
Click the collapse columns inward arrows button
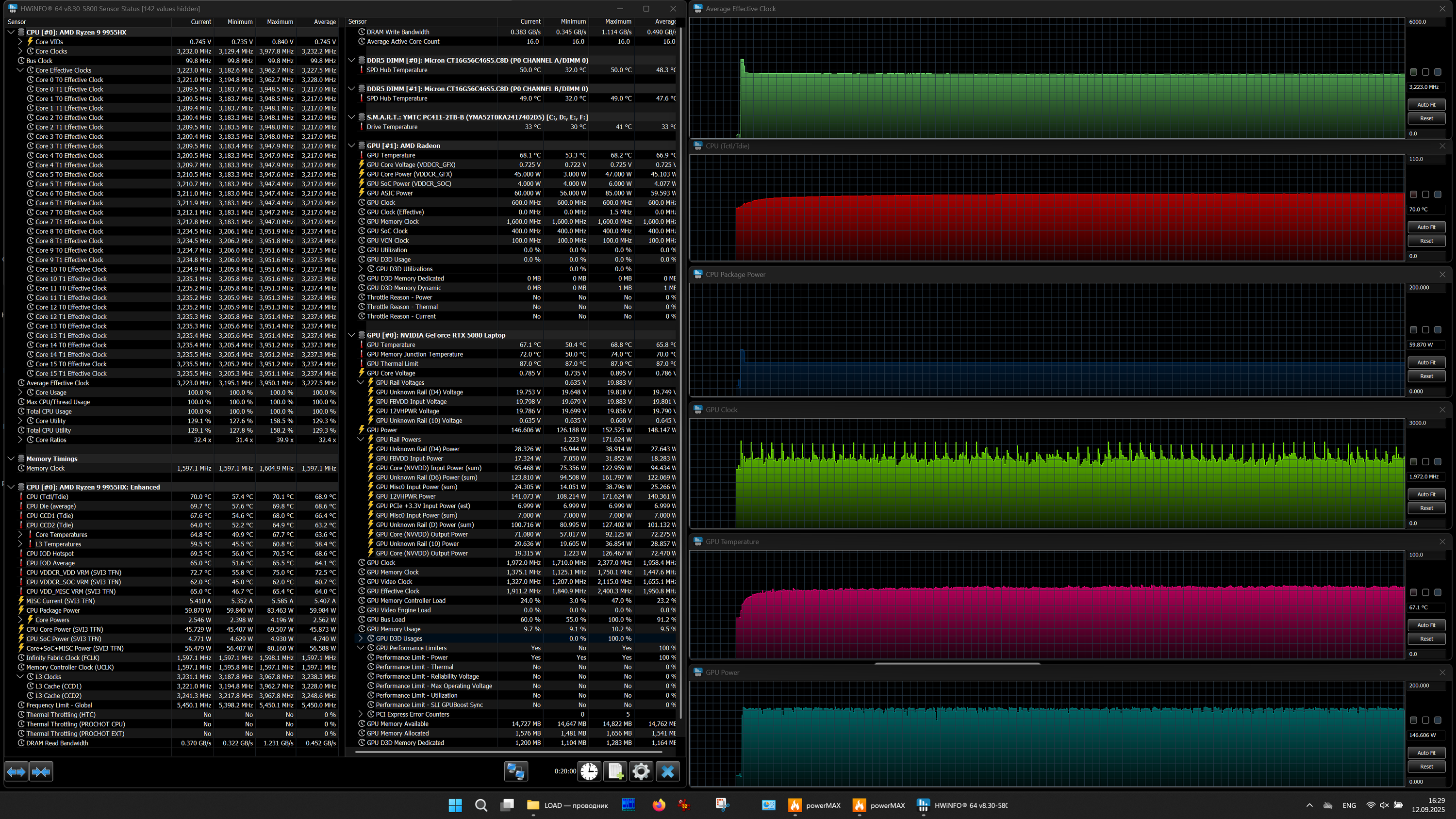click(41, 771)
